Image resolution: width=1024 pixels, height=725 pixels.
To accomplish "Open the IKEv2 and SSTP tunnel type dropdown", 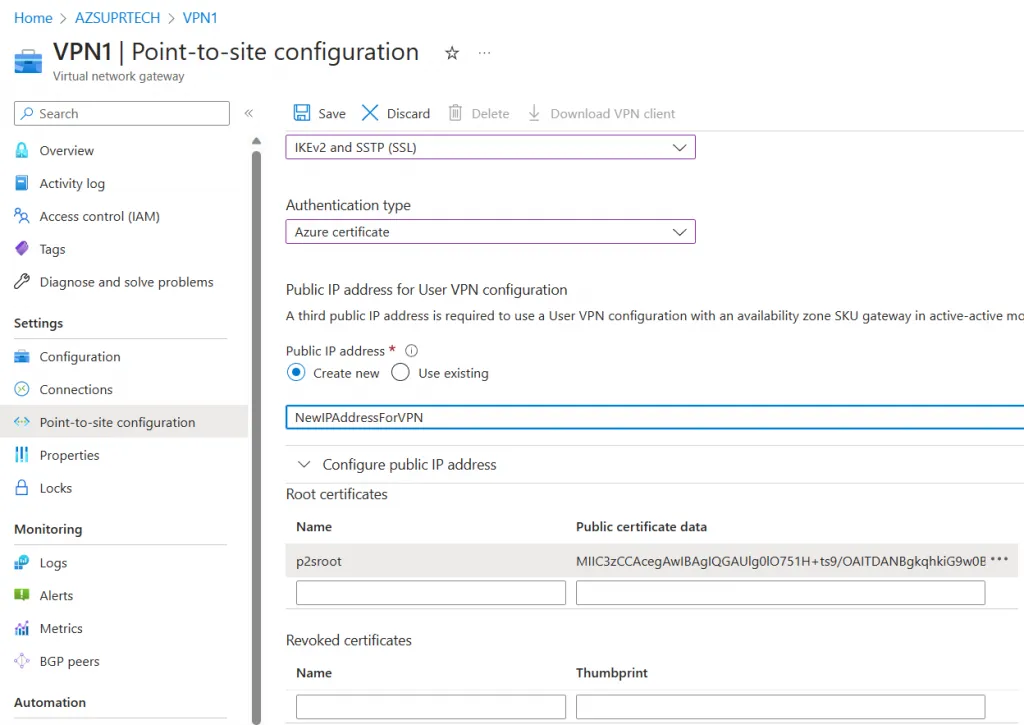I will click(x=490, y=147).
